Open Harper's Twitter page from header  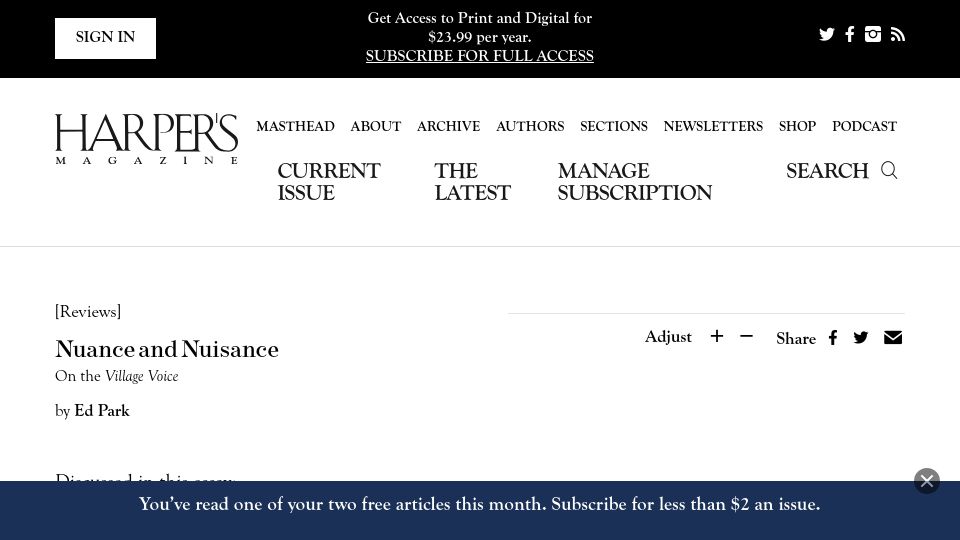coord(827,34)
